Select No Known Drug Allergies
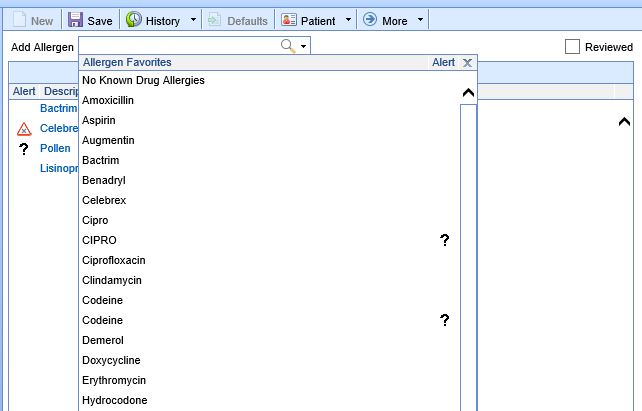This screenshot has width=642, height=411. (x=143, y=80)
